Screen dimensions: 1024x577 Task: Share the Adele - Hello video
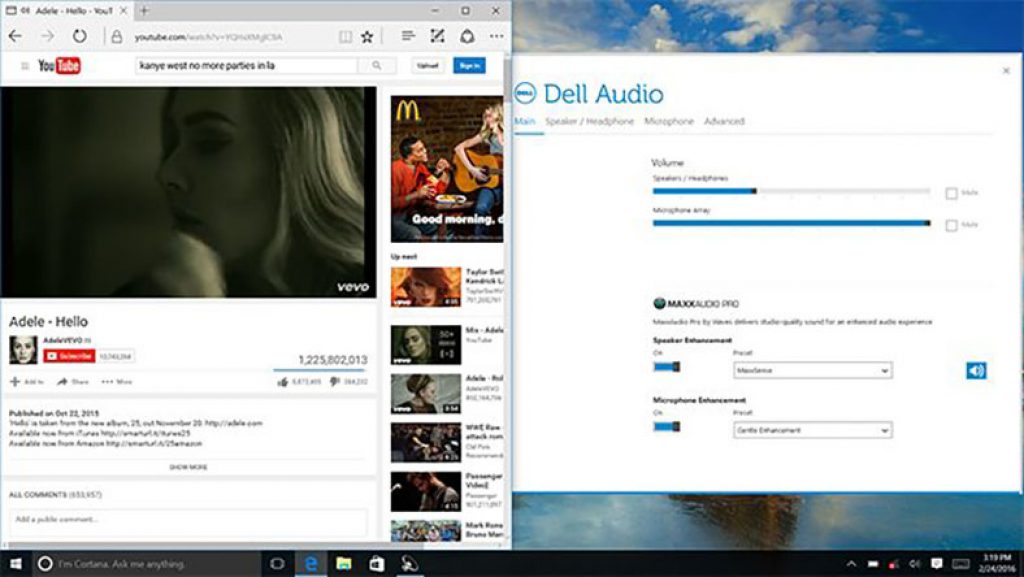(72, 382)
